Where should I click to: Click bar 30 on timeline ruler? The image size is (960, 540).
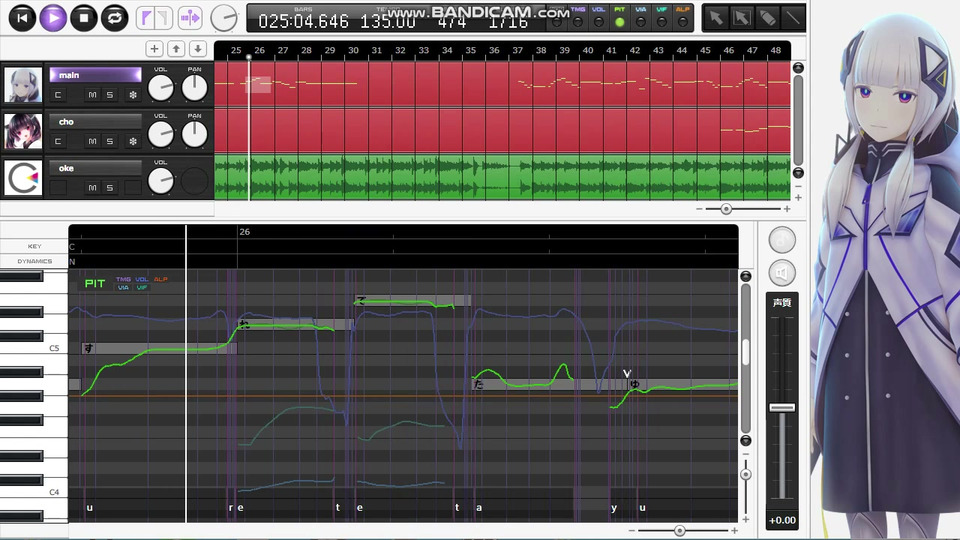[353, 50]
